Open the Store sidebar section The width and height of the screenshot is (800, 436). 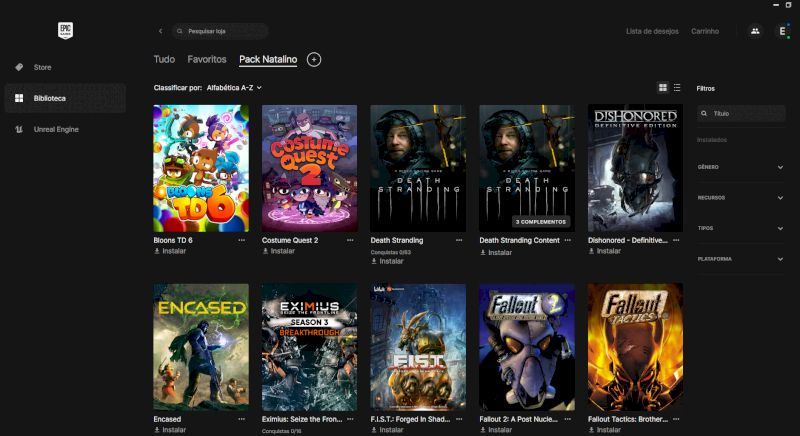point(42,67)
